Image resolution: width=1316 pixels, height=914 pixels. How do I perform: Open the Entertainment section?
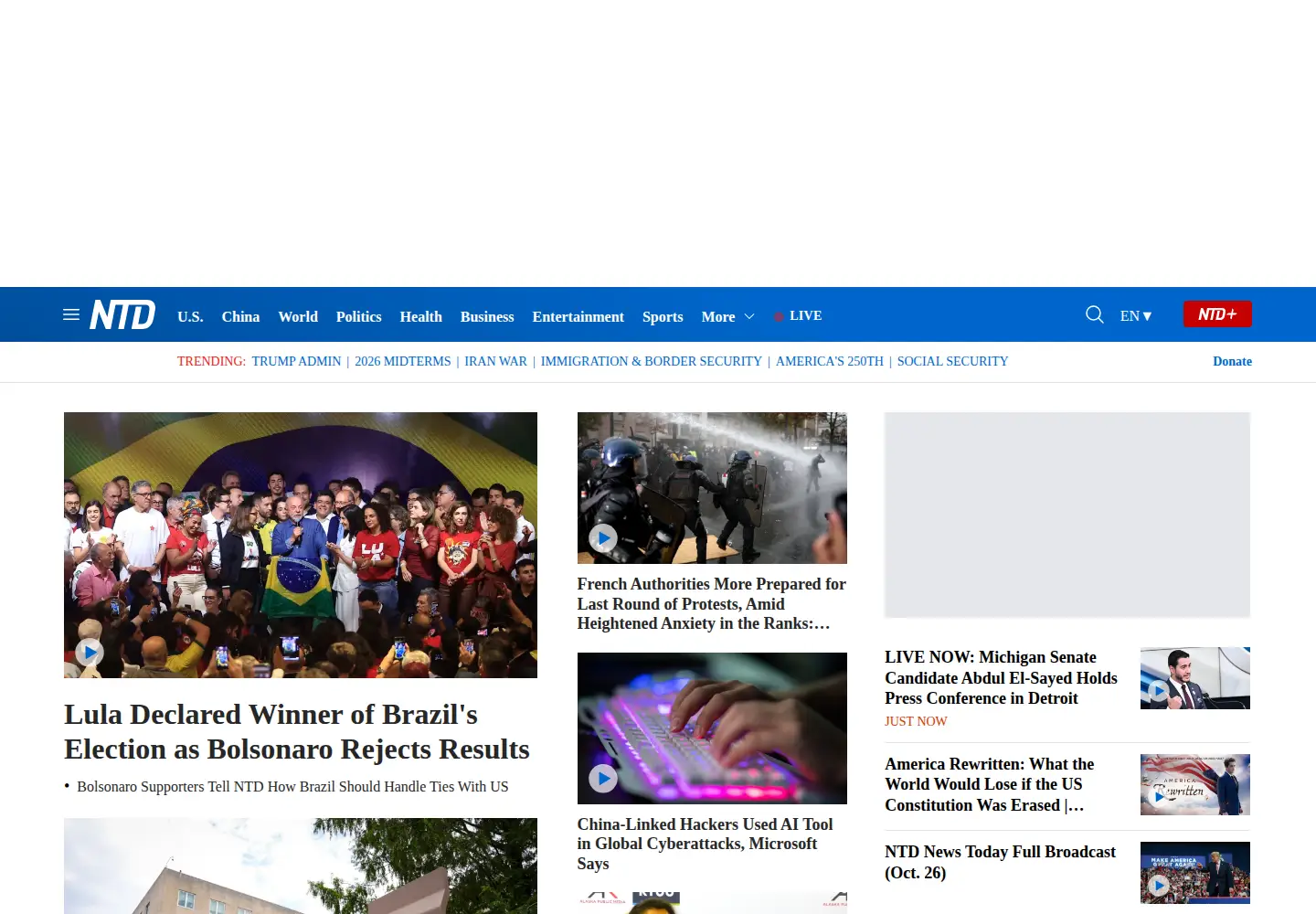point(578,316)
